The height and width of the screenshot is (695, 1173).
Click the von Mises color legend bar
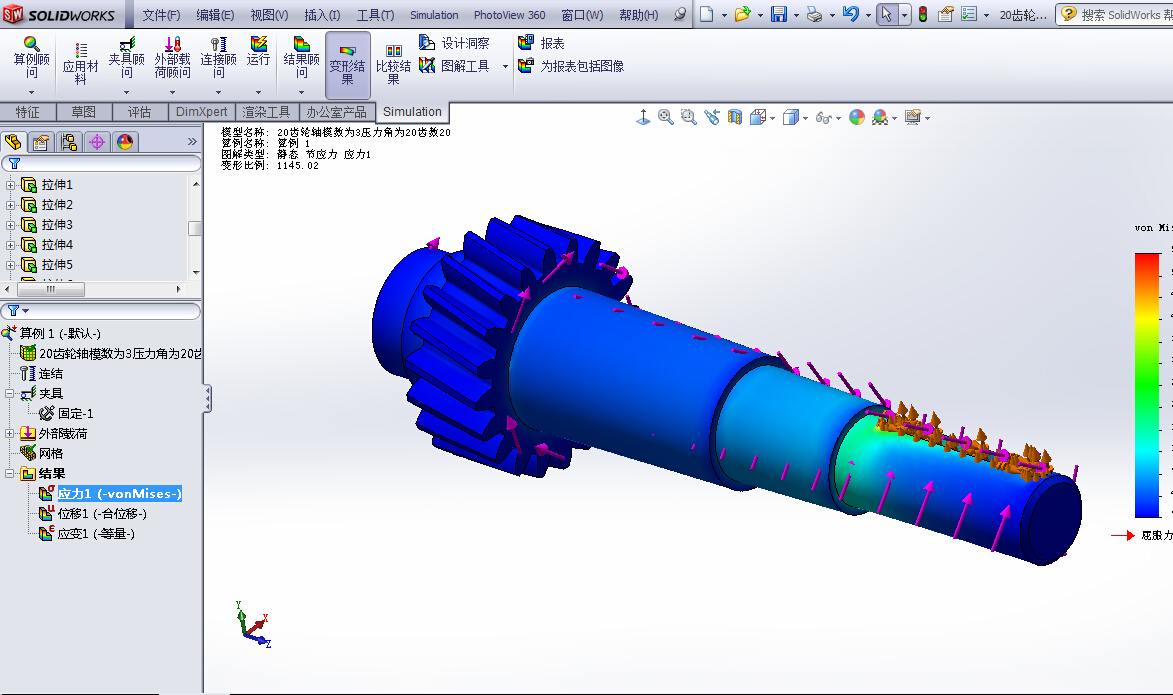pyautogui.click(x=1147, y=385)
